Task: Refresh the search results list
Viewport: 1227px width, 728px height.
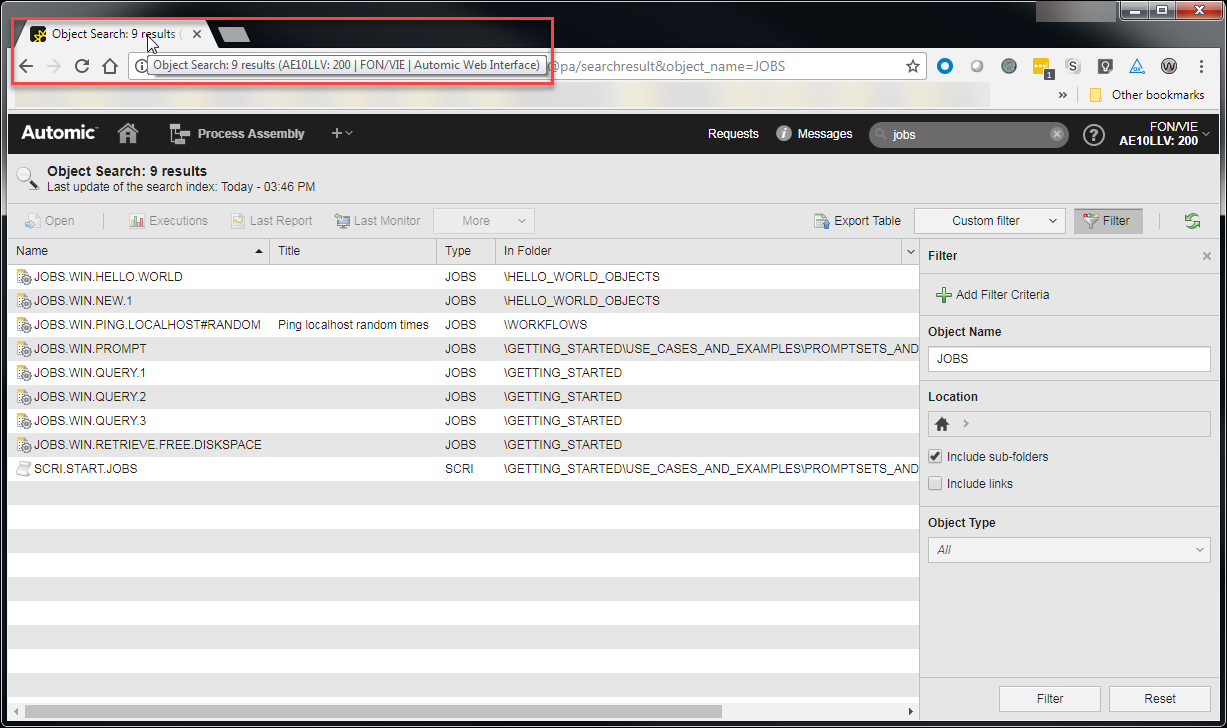Action: coord(1192,220)
